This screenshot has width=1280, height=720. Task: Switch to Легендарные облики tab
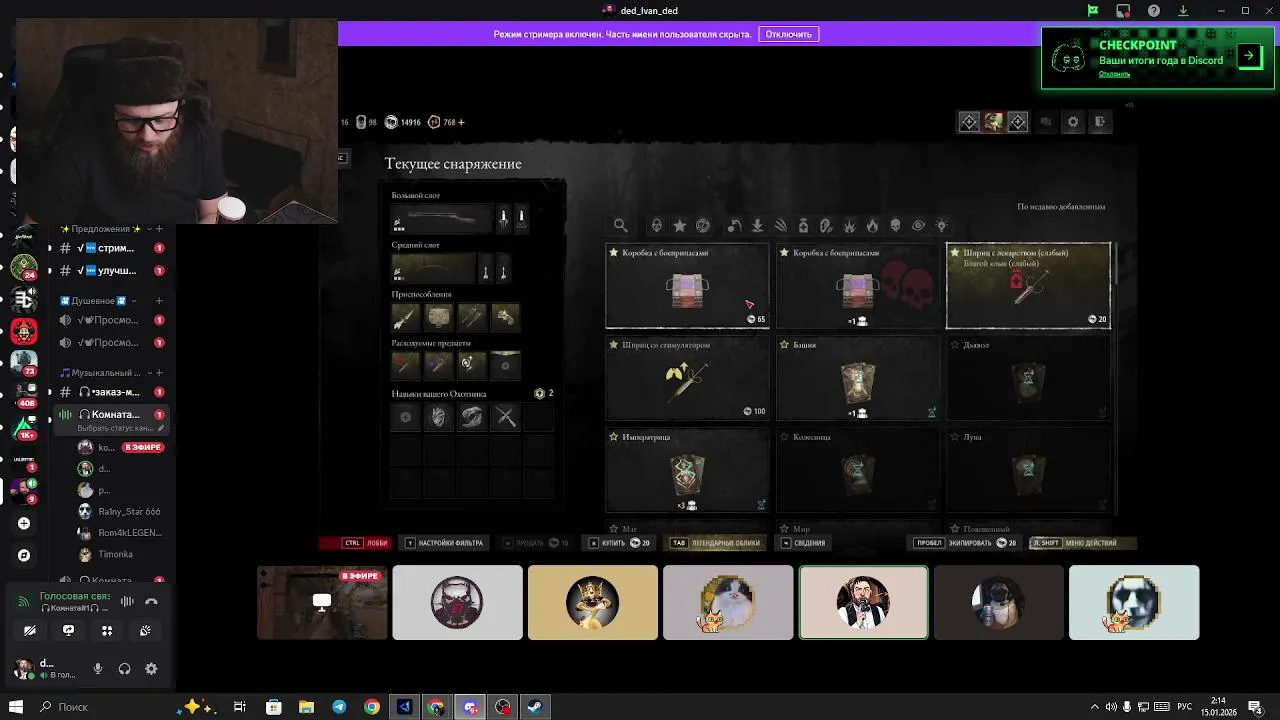[716, 543]
